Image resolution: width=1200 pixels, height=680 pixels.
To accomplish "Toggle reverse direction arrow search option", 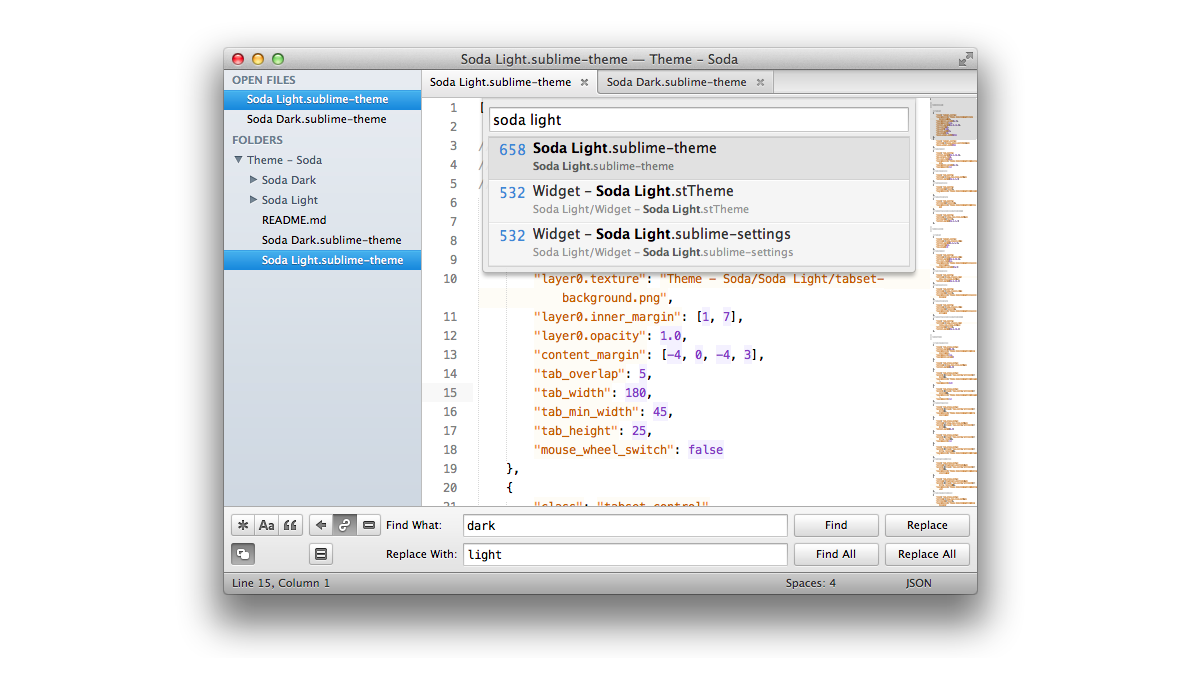I will [321, 525].
